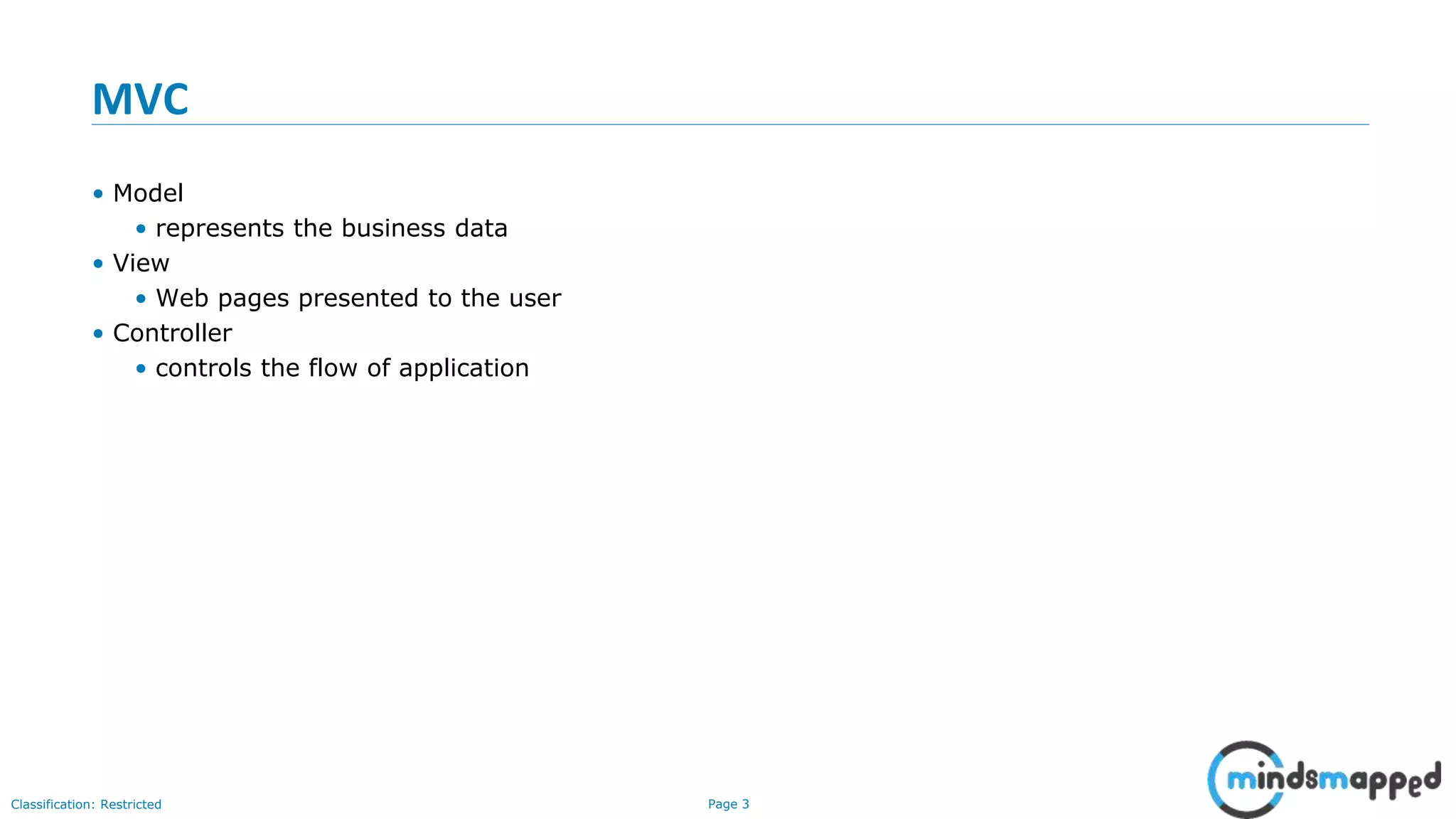Click 'Web pages presented to the user'
This screenshot has height=819, width=1456.
pyautogui.click(x=358, y=298)
